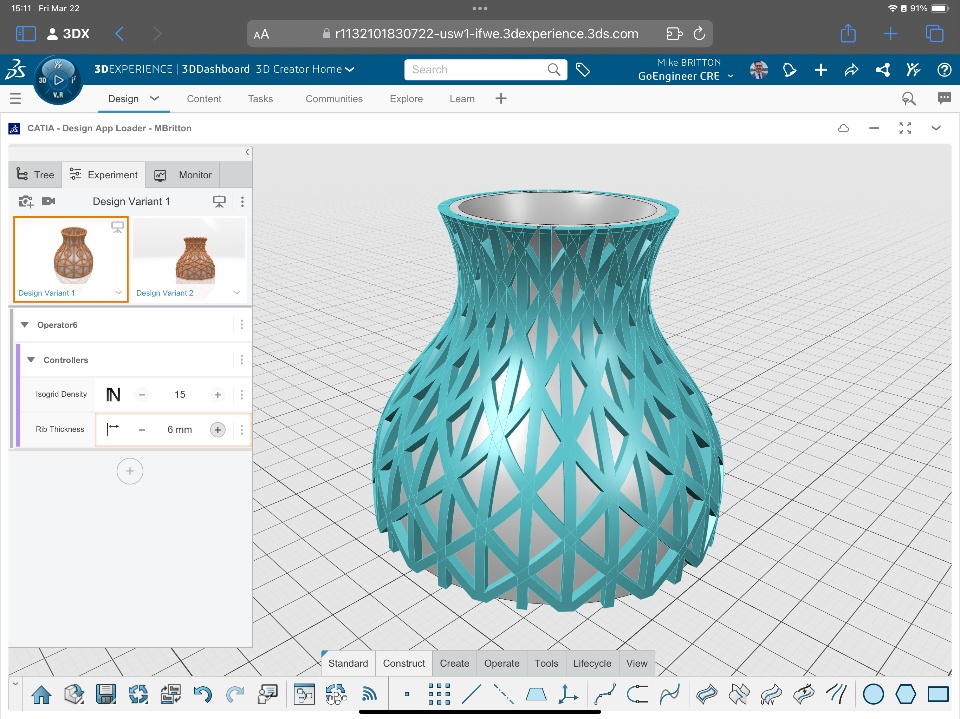Increase Isogrid Density with plus button
960x719 pixels.
[217, 395]
